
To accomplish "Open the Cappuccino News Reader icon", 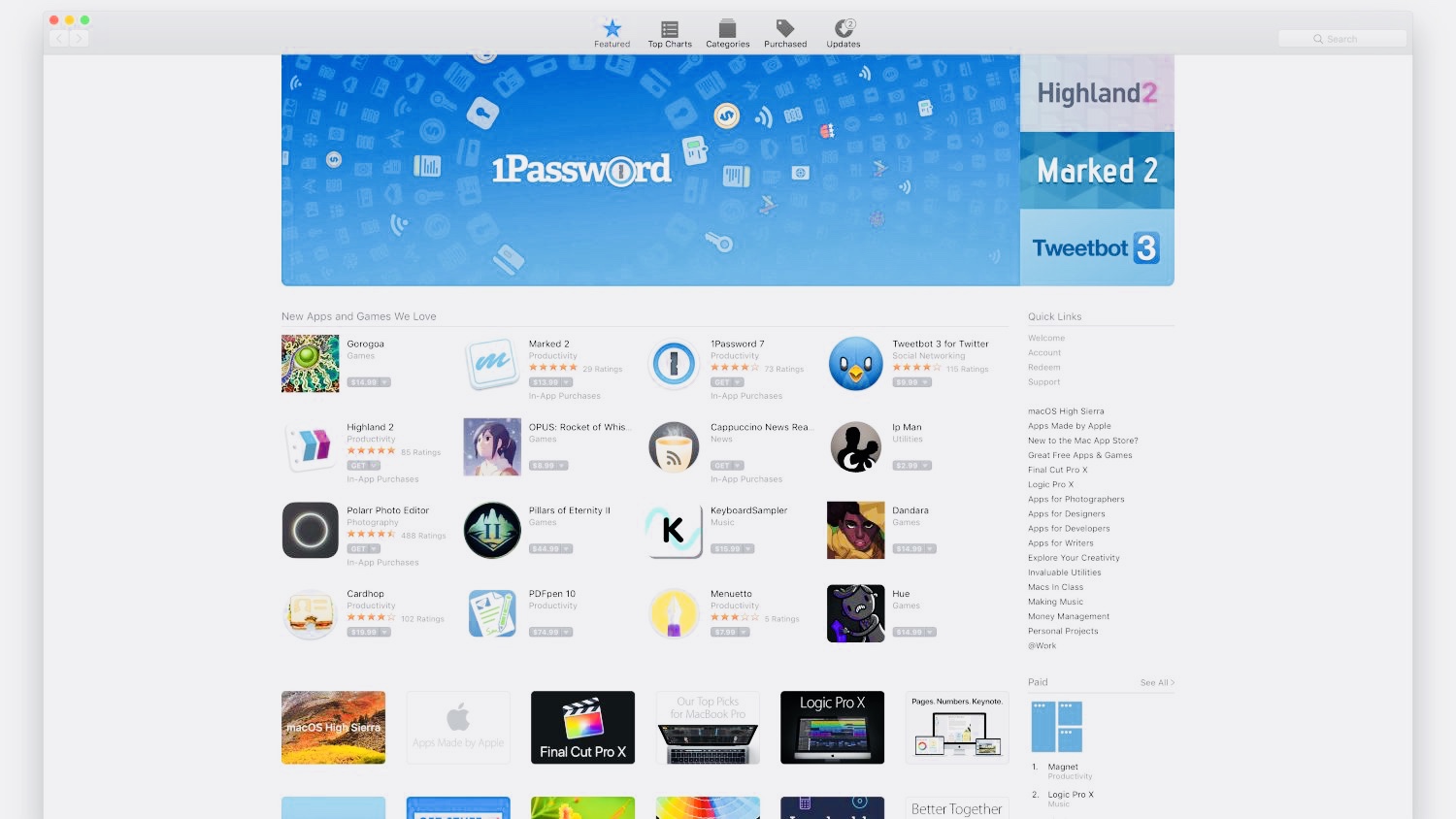I will pyautogui.click(x=674, y=447).
